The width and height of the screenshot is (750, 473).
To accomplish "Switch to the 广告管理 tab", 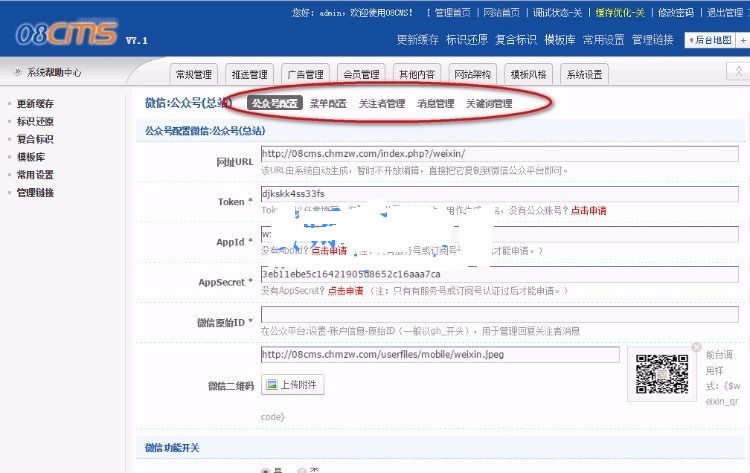I will 306,75.
